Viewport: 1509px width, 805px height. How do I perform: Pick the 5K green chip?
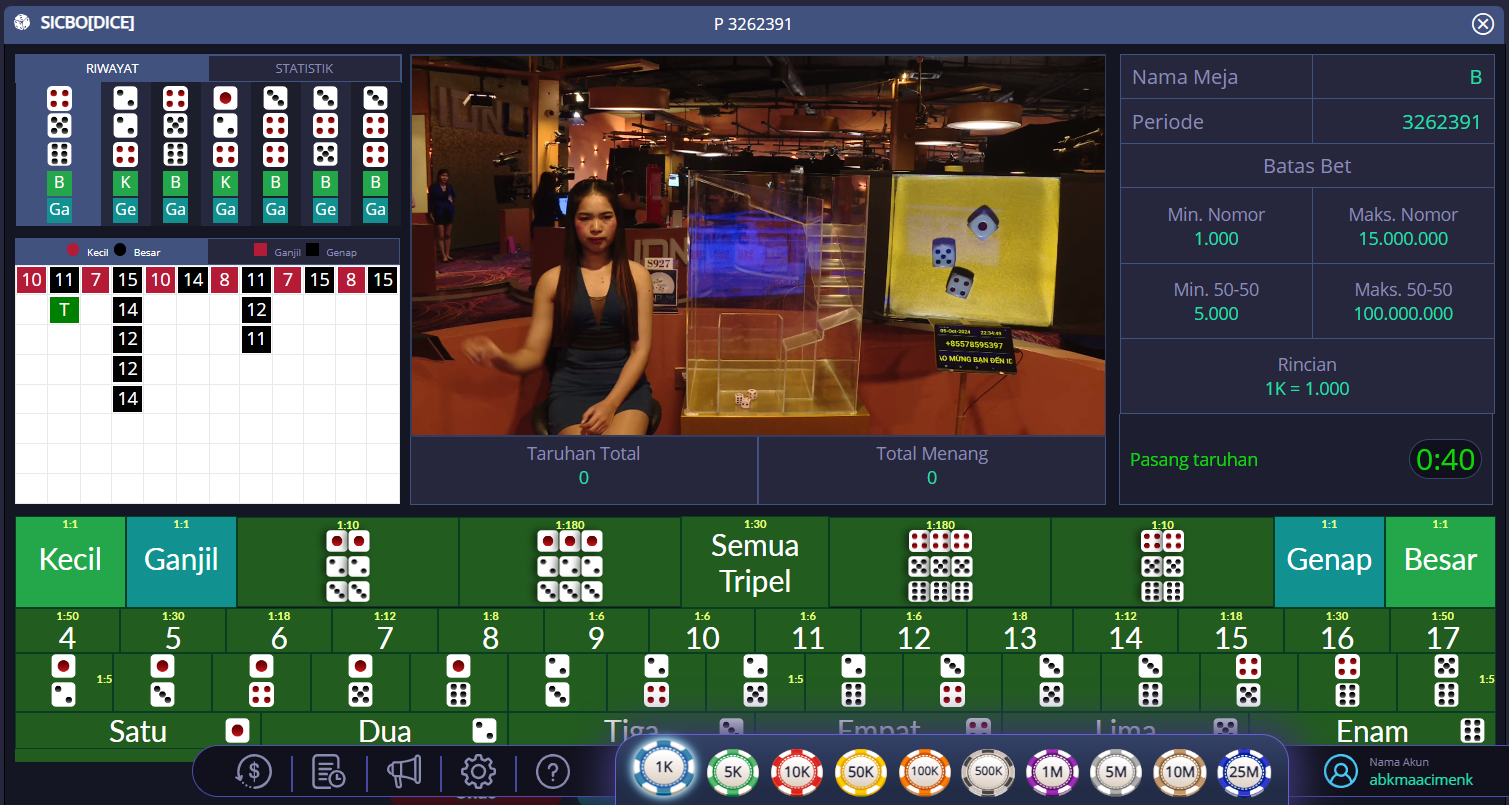point(732,772)
